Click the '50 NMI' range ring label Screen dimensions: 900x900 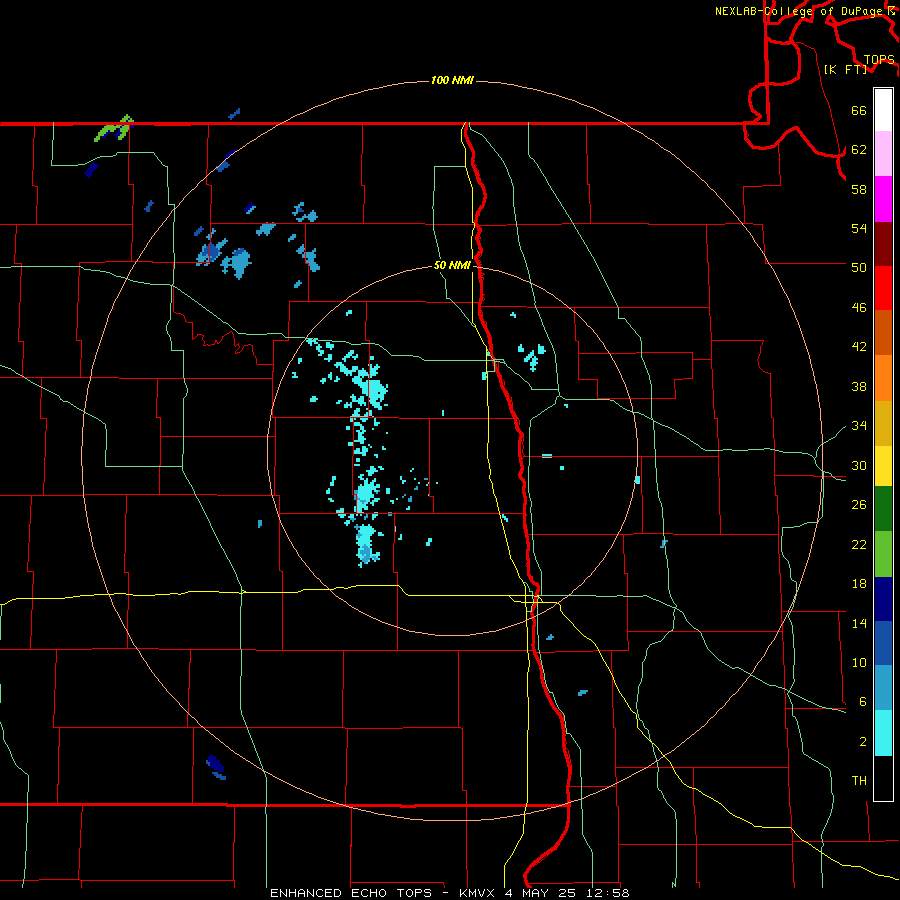click(x=452, y=265)
